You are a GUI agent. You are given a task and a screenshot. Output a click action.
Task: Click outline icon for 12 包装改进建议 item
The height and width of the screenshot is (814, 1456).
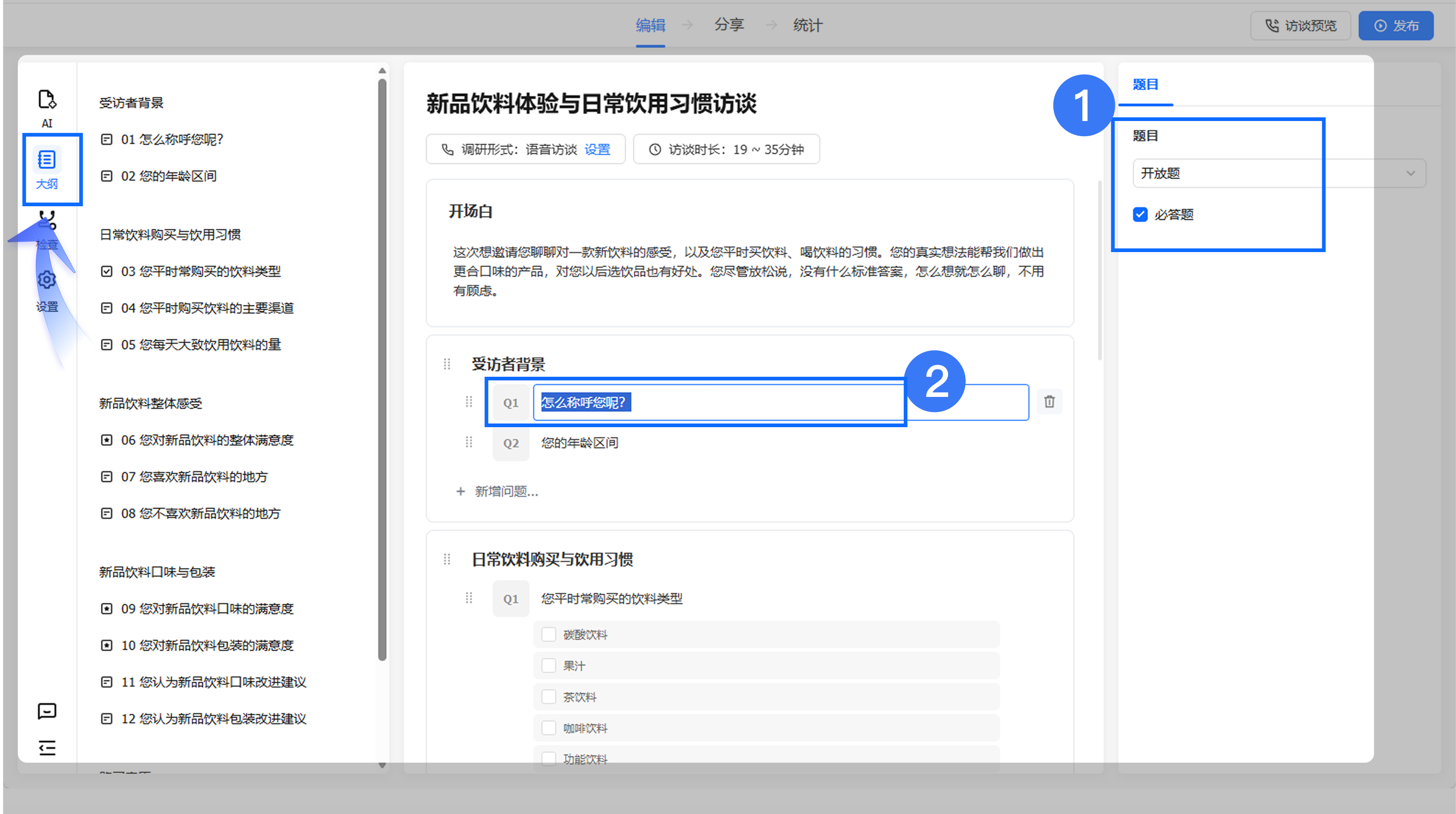tap(106, 719)
